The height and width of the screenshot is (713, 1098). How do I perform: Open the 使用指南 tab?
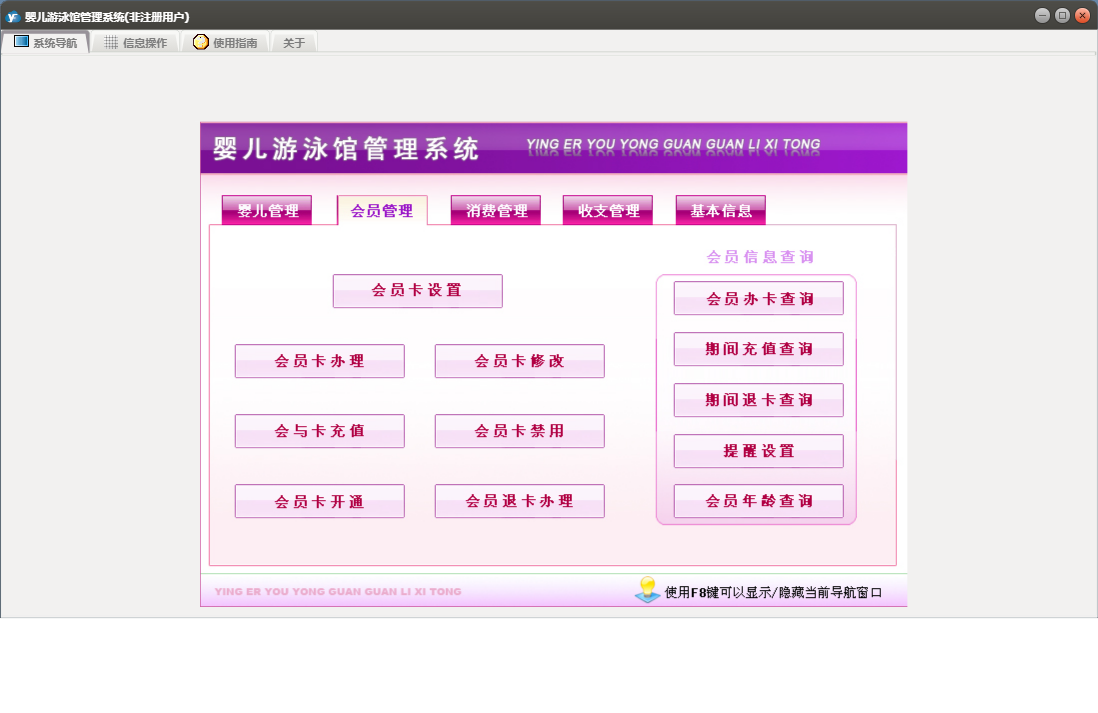coord(226,43)
